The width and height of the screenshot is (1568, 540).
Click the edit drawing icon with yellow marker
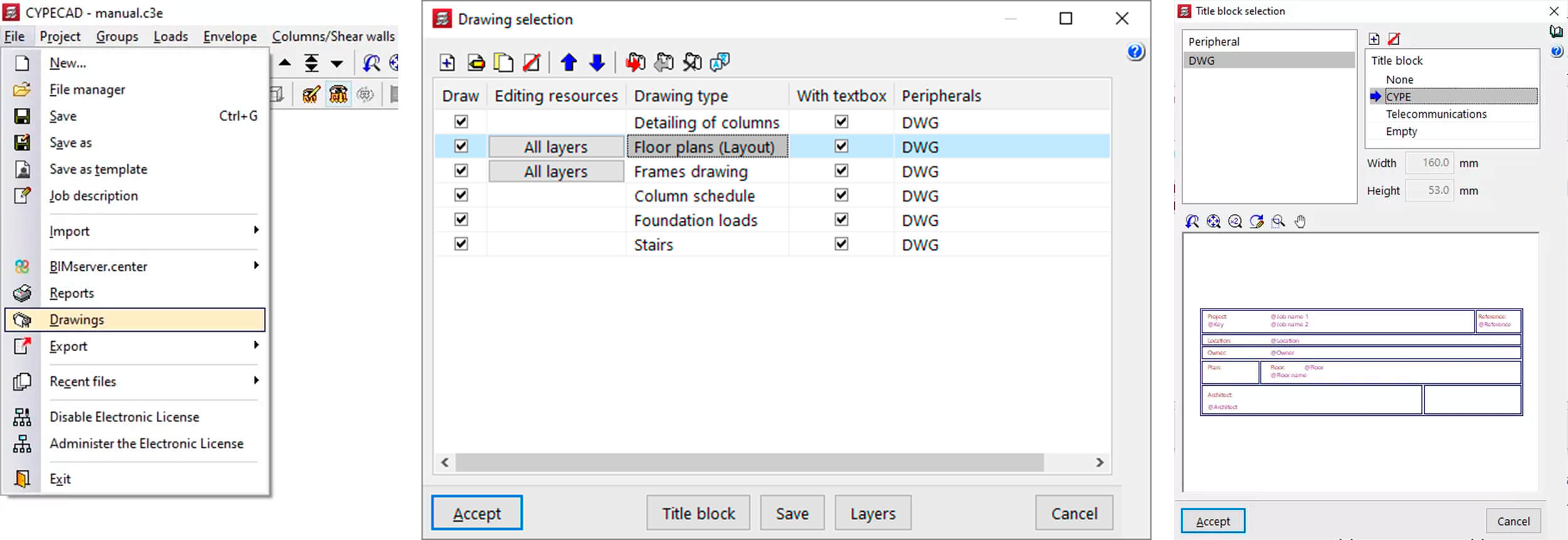point(476,62)
